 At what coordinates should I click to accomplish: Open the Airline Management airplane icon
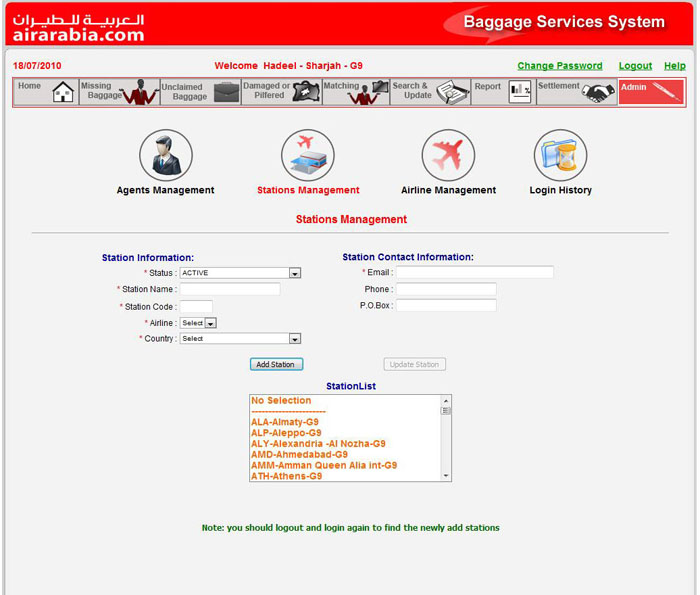point(448,155)
